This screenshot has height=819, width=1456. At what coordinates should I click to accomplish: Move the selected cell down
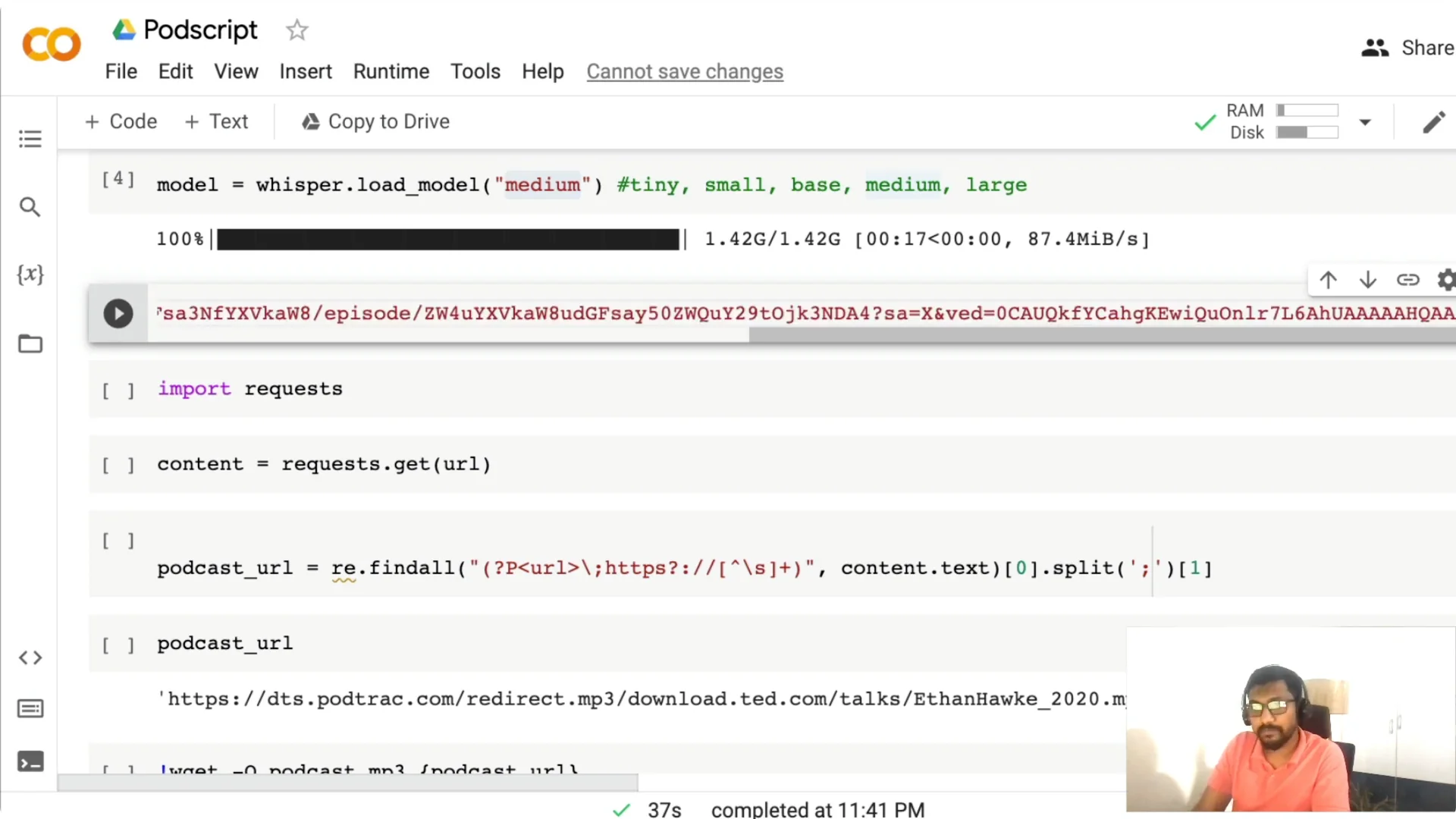tap(1368, 280)
